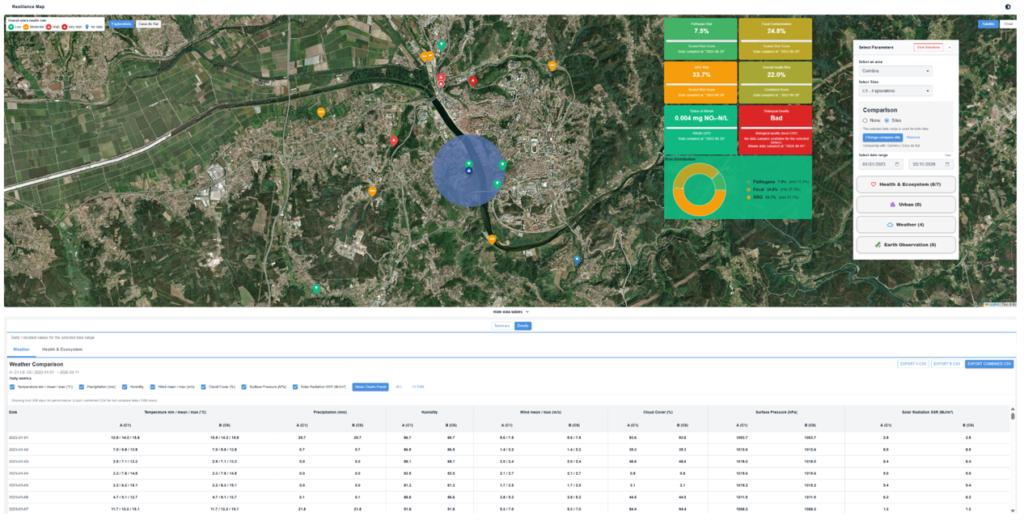Click the green marker at map bottom

(x=316, y=288)
